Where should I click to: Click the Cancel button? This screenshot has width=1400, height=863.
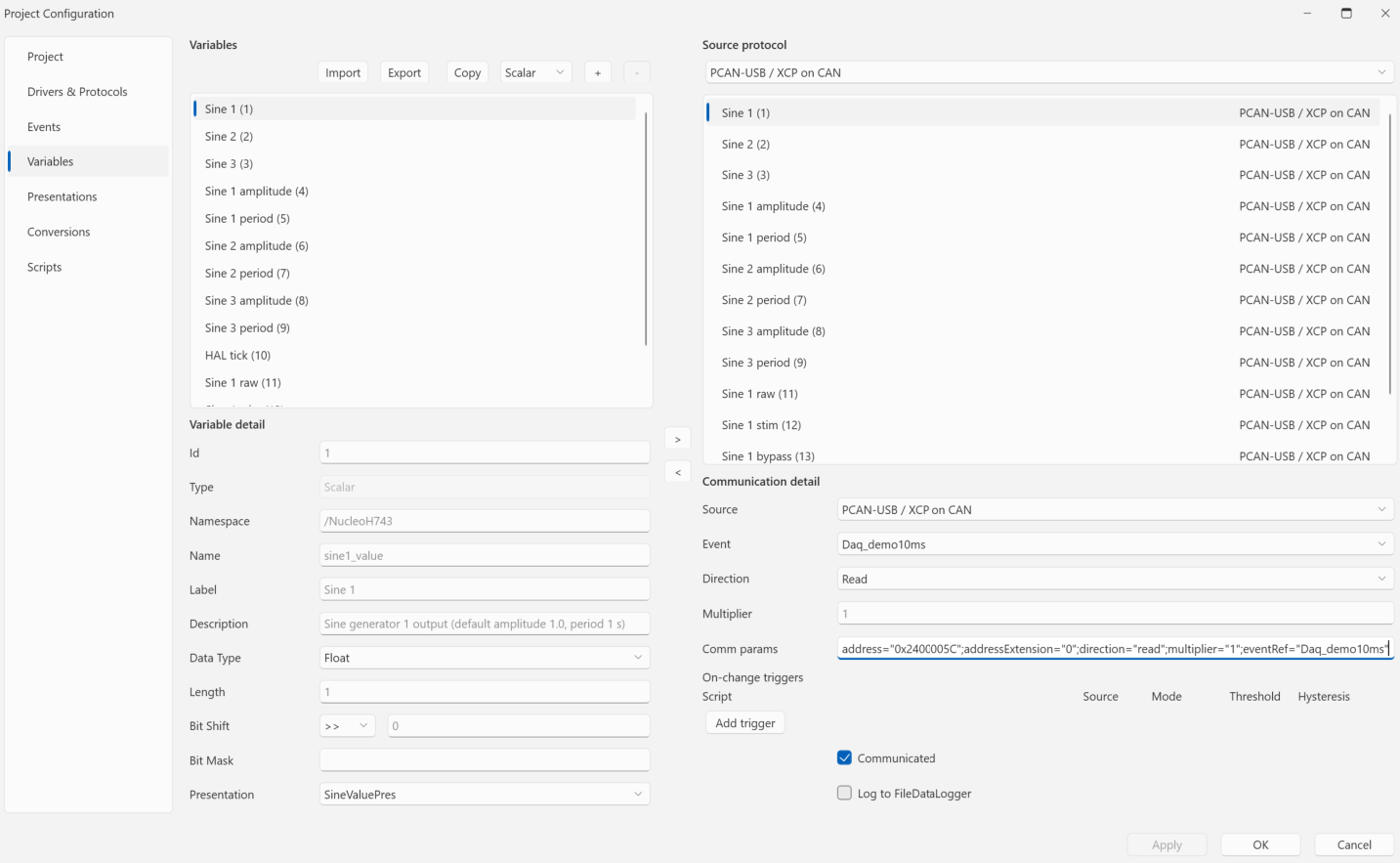[1354, 844]
